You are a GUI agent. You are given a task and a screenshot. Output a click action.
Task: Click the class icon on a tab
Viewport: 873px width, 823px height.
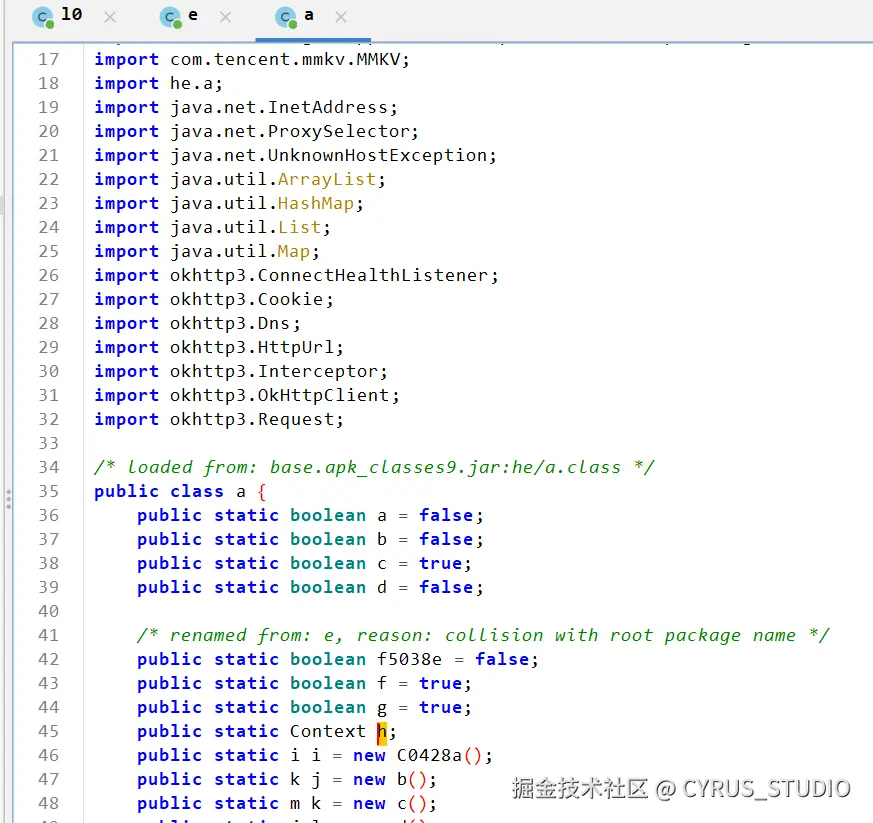[286, 18]
